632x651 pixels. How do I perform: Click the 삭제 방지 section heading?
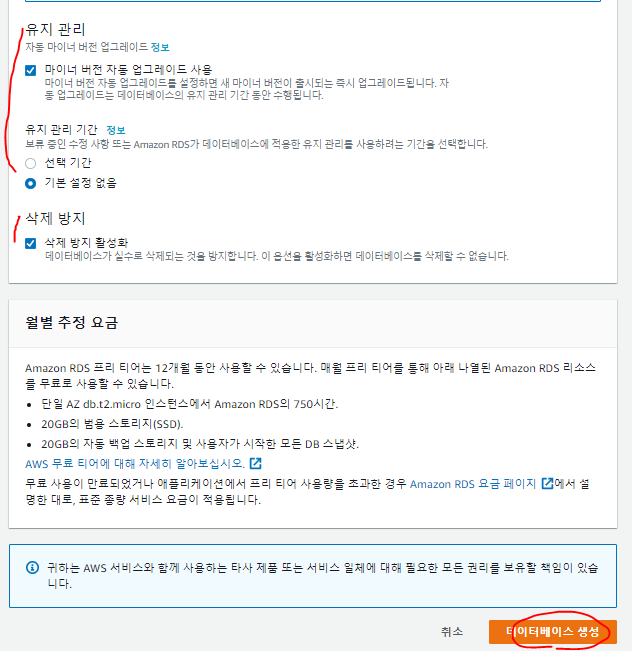tap(55, 218)
